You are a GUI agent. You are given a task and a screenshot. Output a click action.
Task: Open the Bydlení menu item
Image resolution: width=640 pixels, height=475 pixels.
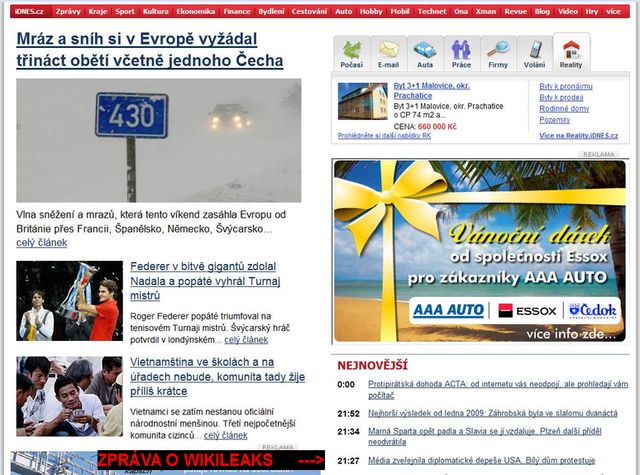(x=271, y=11)
